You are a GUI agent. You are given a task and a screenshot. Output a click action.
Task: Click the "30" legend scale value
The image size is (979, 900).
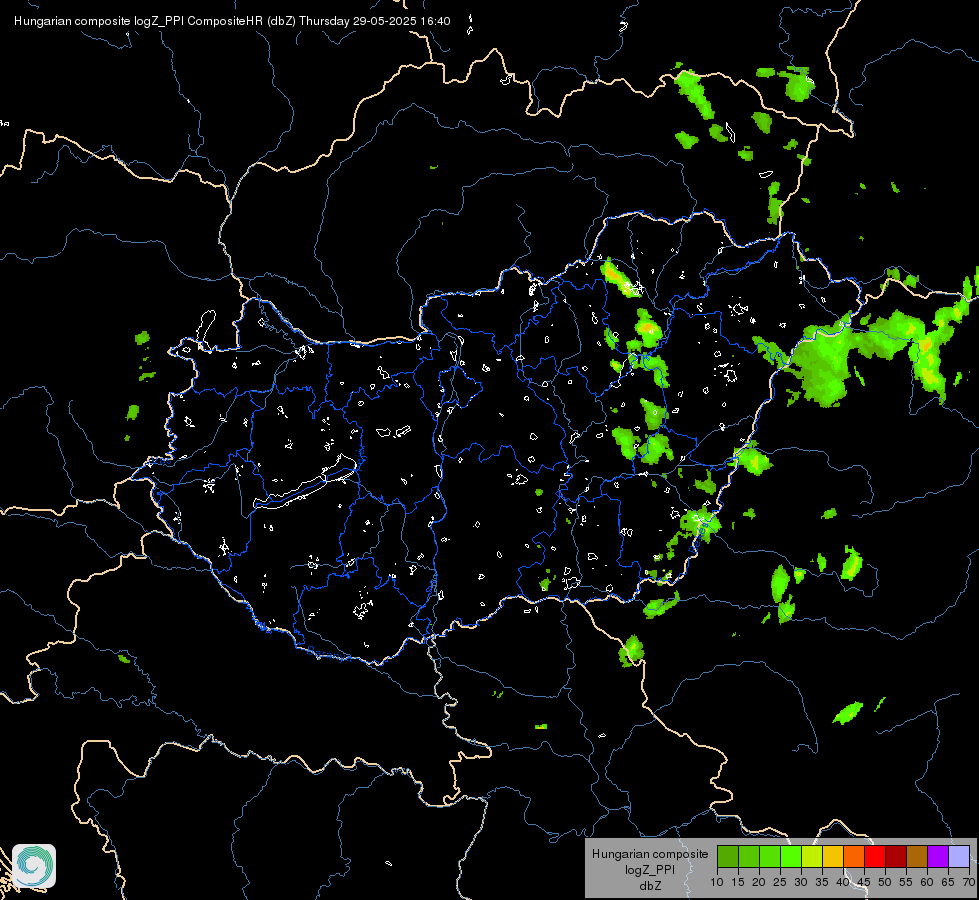[x=801, y=882]
